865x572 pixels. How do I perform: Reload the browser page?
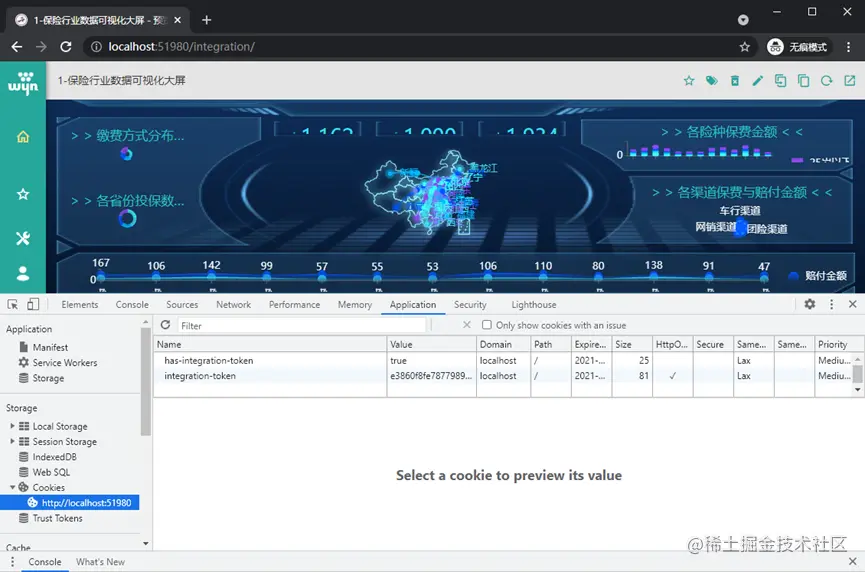(x=66, y=47)
